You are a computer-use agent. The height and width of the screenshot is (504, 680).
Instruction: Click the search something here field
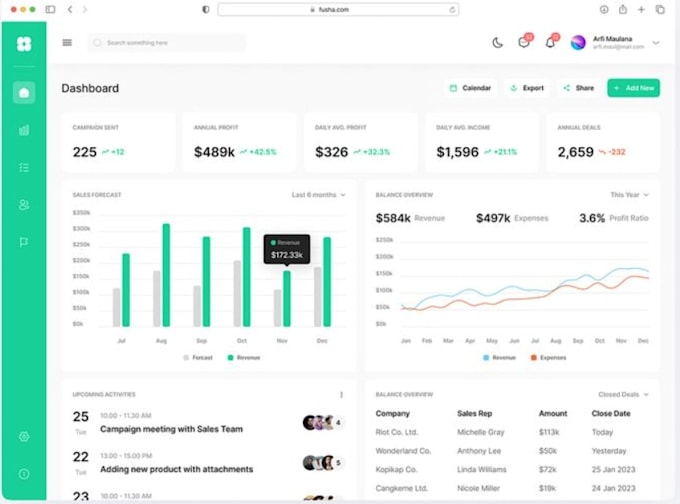tap(167, 43)
